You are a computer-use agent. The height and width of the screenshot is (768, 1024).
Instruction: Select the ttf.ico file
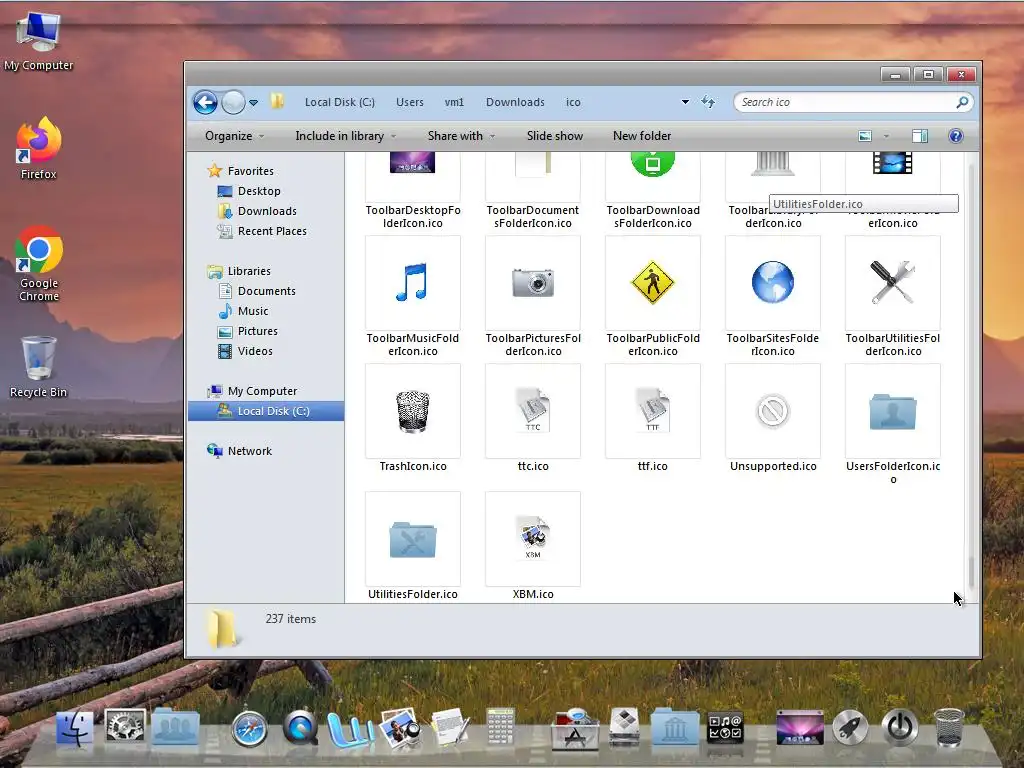coord(652,419)
